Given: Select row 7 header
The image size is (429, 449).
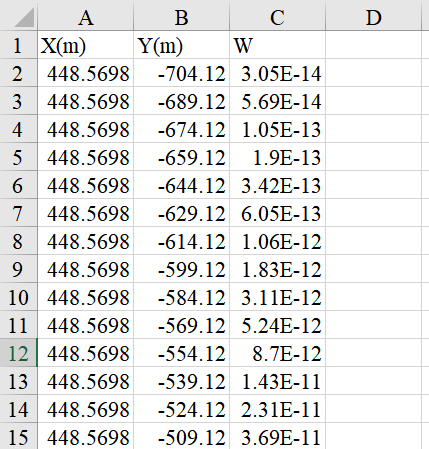Looking at the screenshot, I should point(18,213).
